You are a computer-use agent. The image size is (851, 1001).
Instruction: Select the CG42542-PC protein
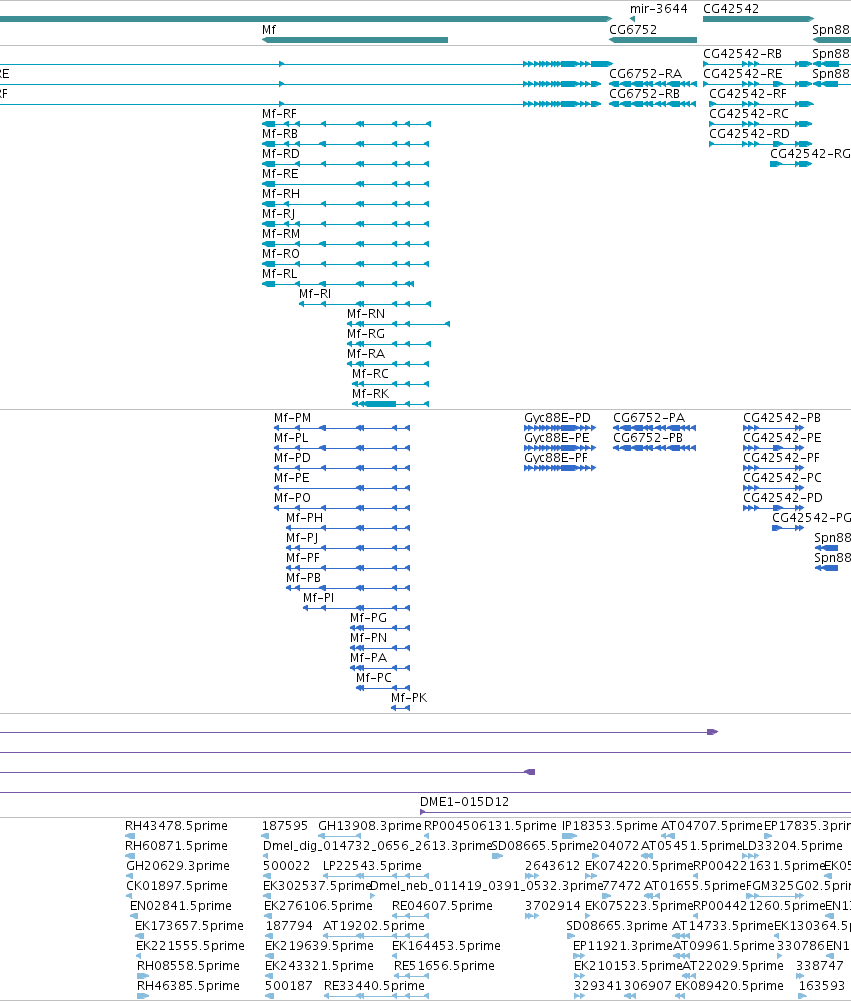(773, 488)
